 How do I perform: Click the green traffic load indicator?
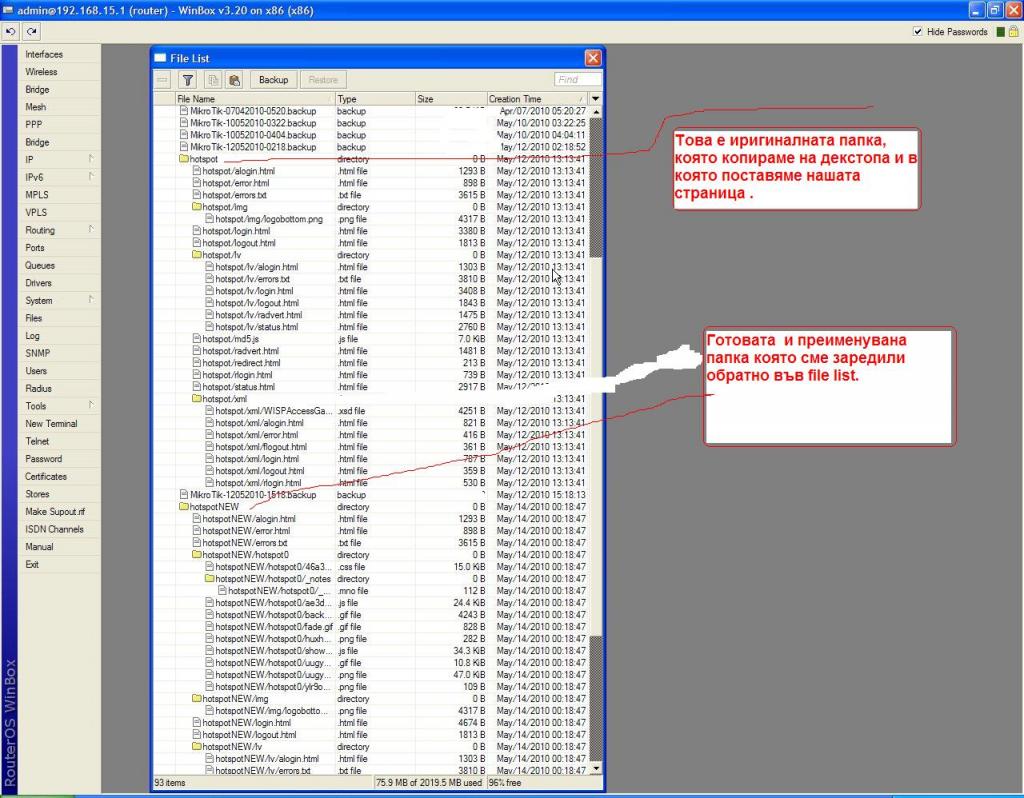coord(999,32)
